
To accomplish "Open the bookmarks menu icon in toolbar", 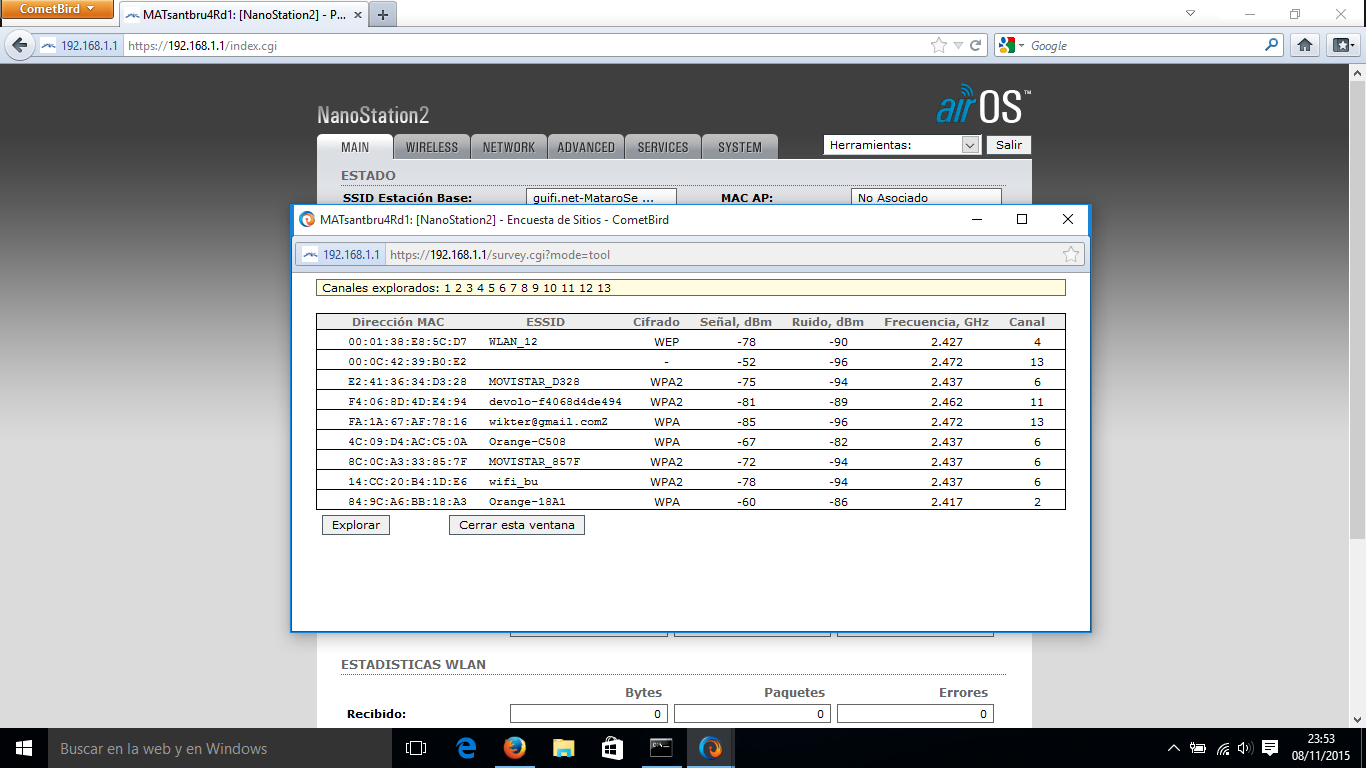I will point(1342,45).
